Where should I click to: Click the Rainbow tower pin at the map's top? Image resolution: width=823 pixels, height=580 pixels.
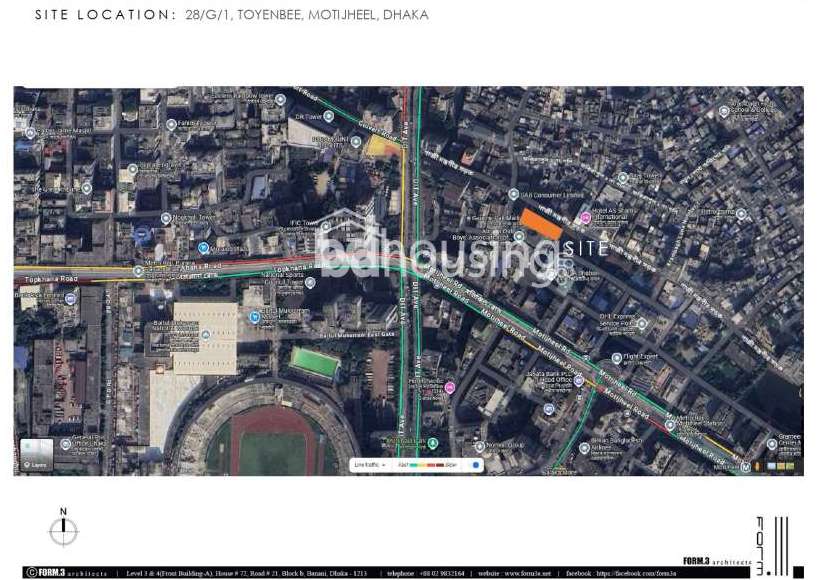click(280, 99)
